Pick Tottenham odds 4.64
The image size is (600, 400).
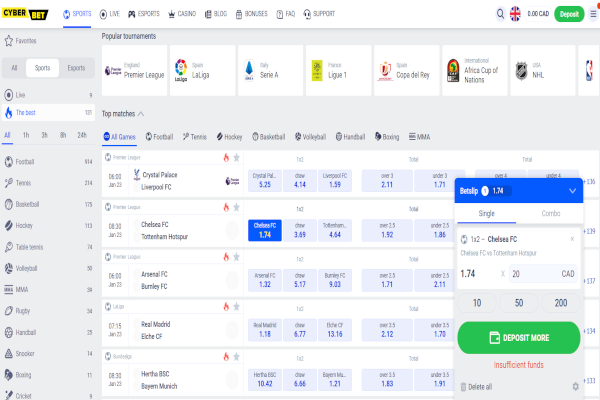point(335,230)
